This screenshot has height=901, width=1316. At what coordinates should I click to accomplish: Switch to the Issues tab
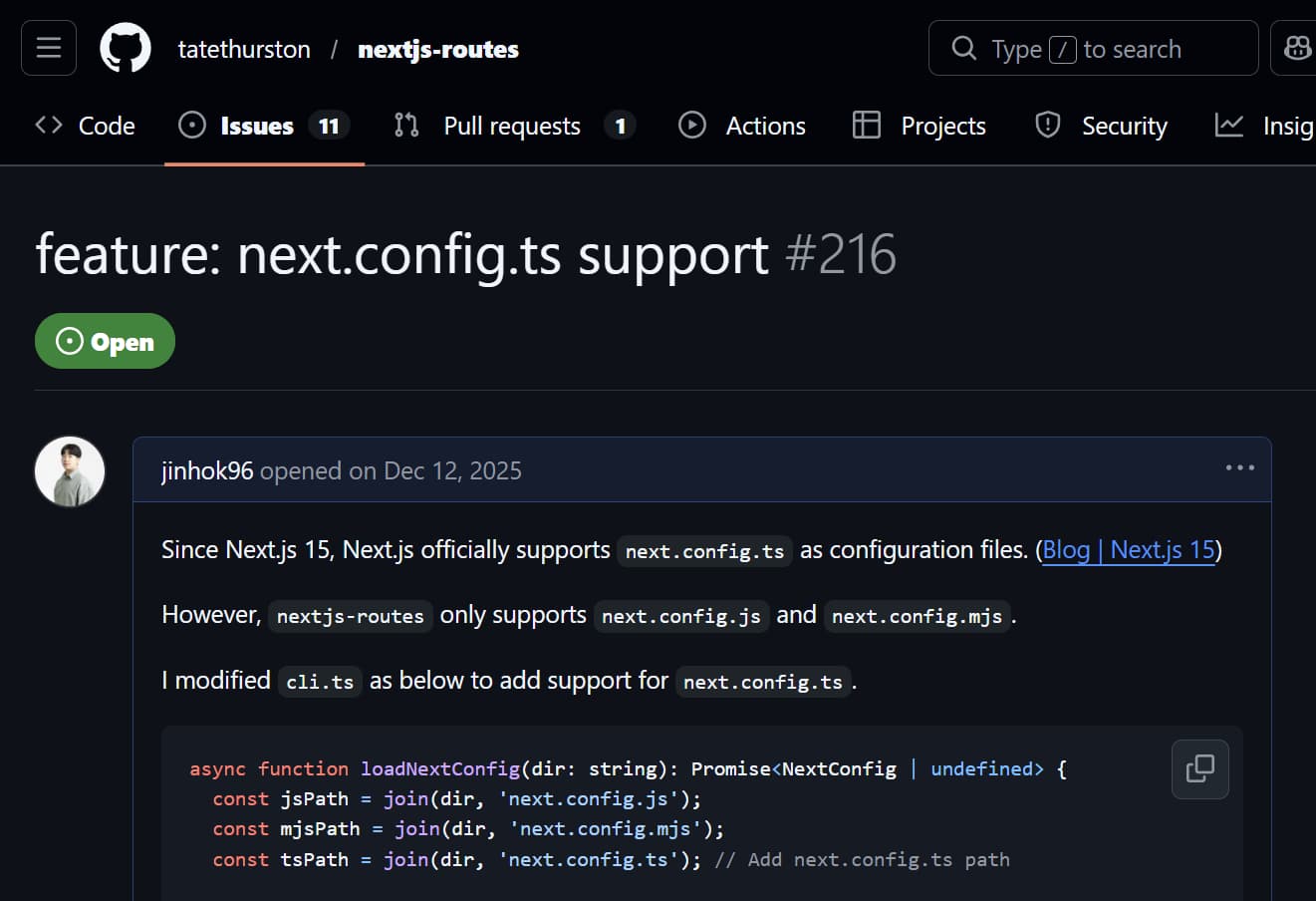pyautogui.click(x=256, y=125)
